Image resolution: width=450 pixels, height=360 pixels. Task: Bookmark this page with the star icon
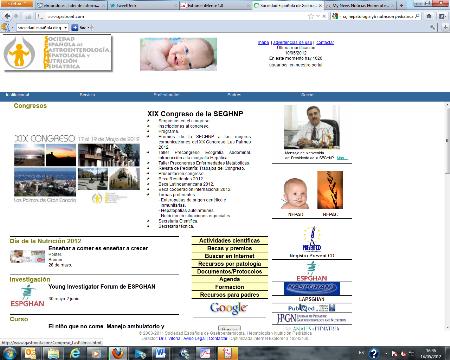(x=311, y=16)
